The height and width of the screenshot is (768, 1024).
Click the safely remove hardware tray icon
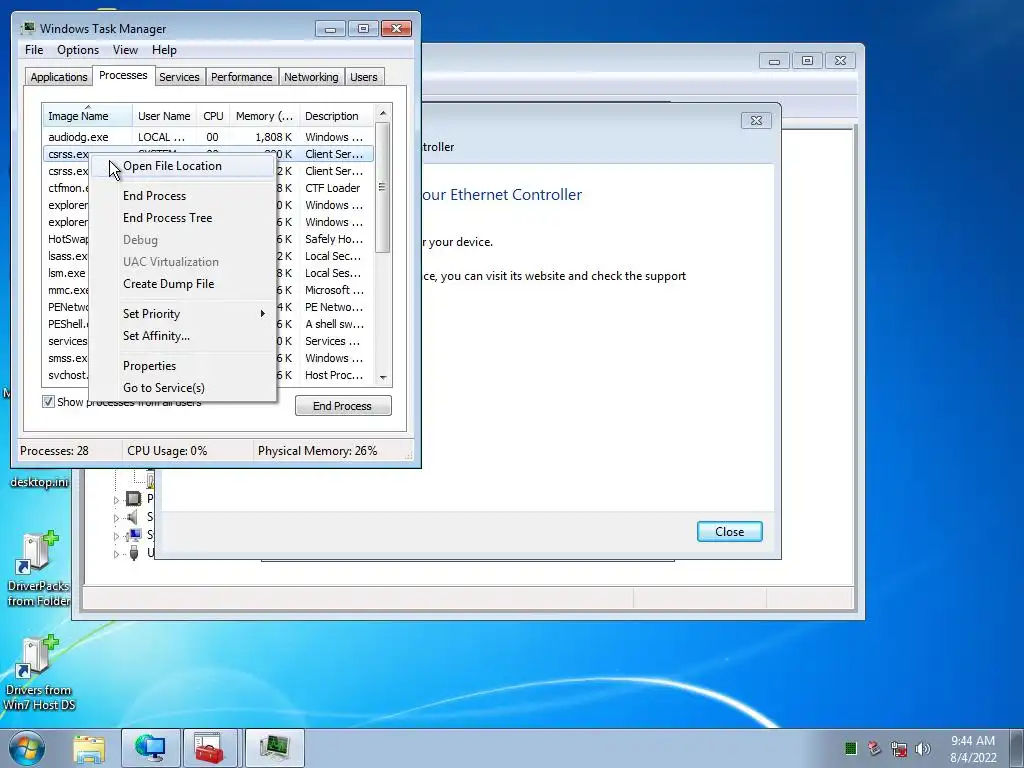point(874,748)
